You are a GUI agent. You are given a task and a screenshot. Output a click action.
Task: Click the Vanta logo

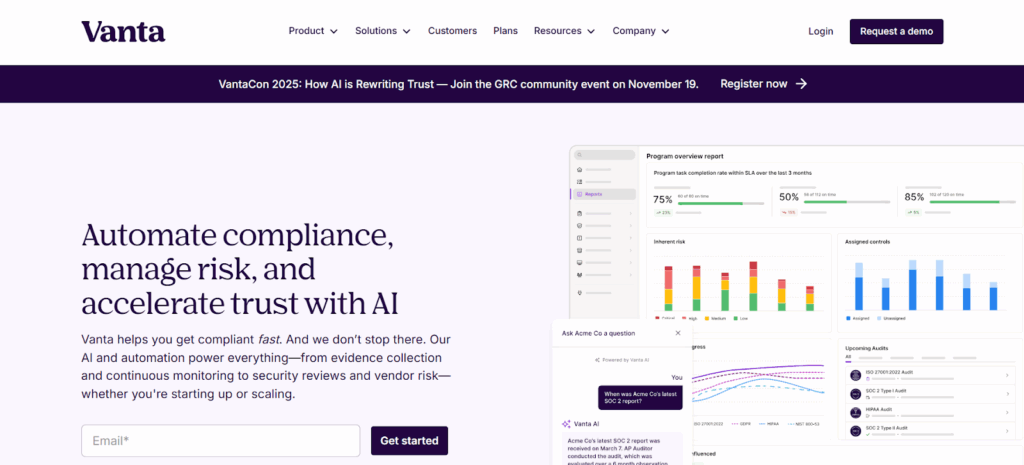click(x=123, y=31)
